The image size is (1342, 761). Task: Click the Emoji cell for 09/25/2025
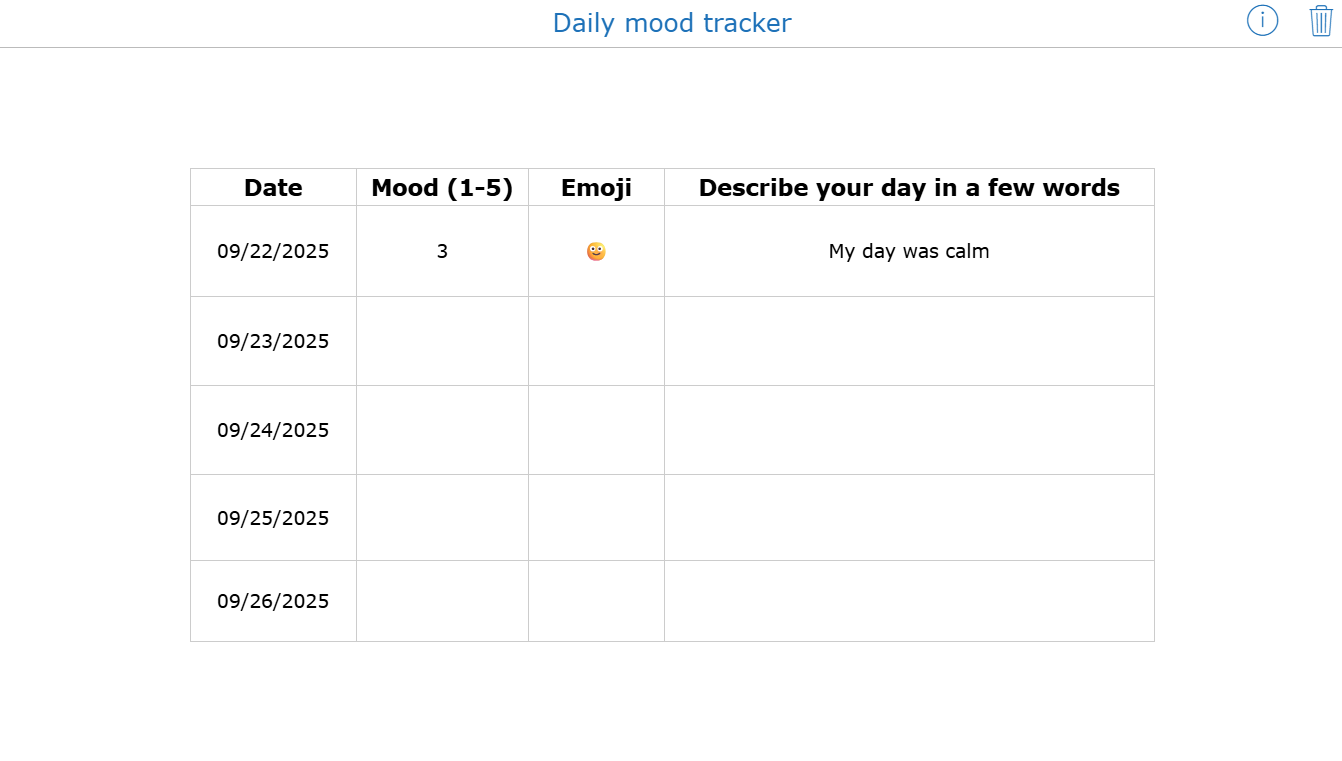point(595,517)
